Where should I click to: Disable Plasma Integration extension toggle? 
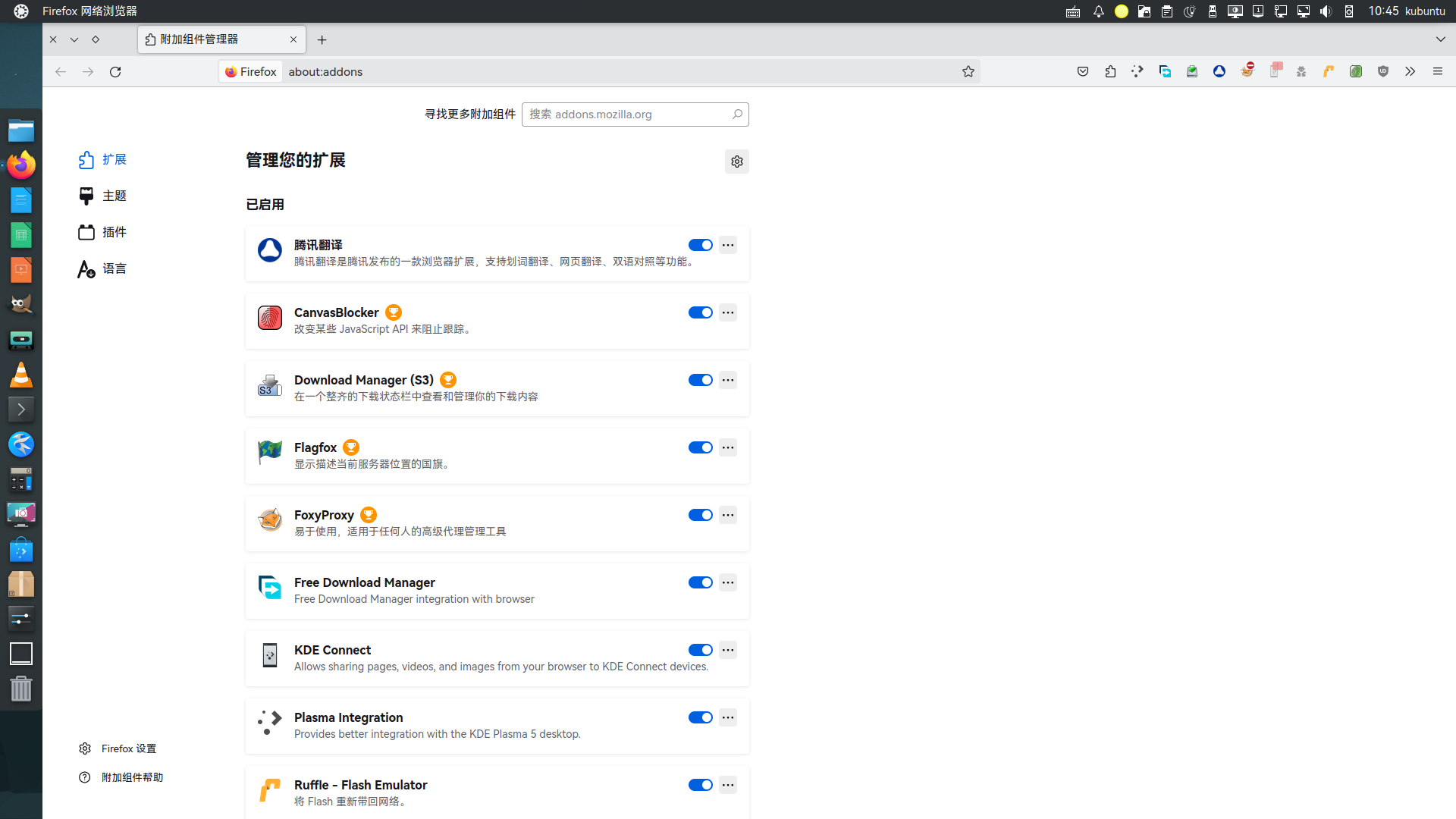pos(701,717)
